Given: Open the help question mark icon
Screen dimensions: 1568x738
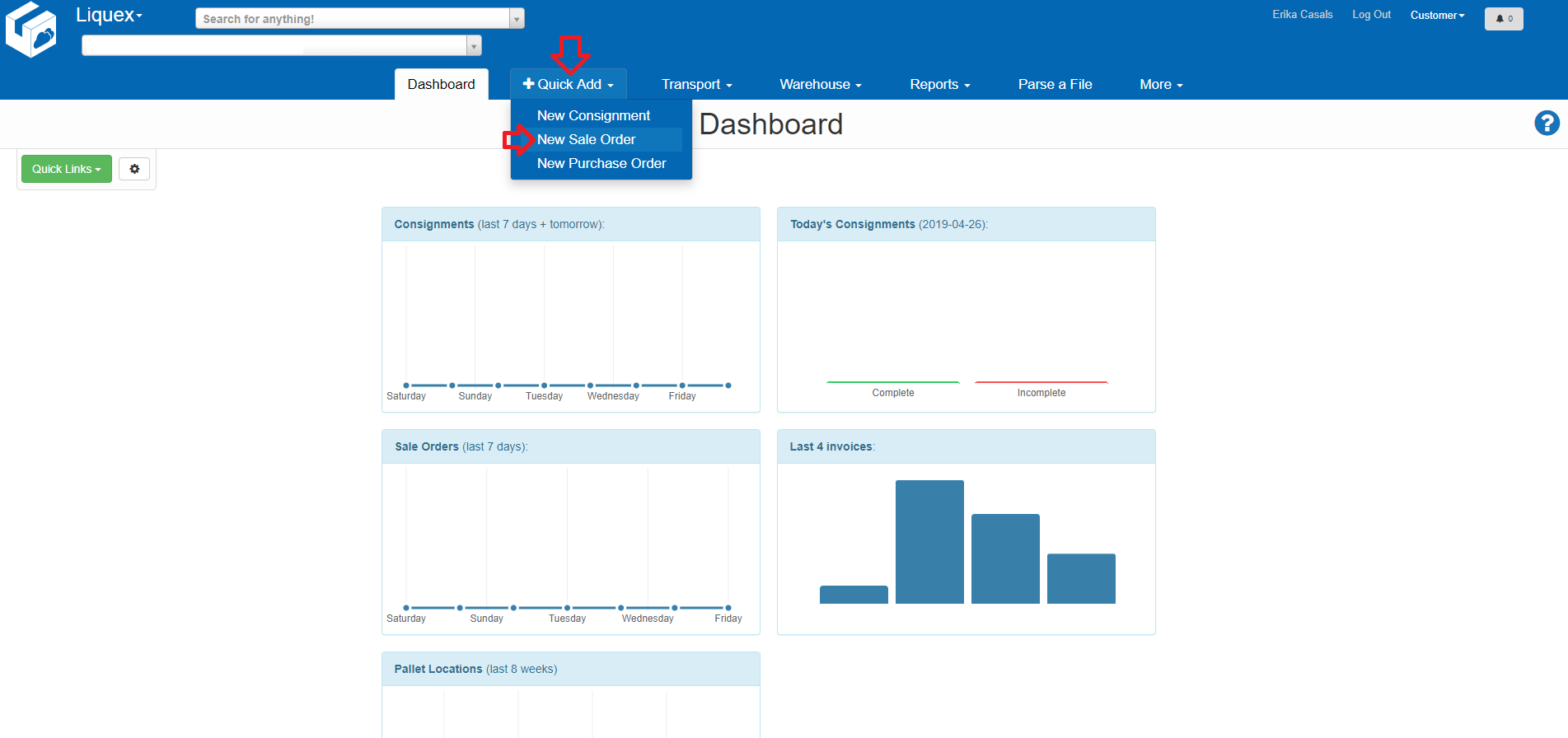Looking at the screenshot, I should click(1547, 124).
